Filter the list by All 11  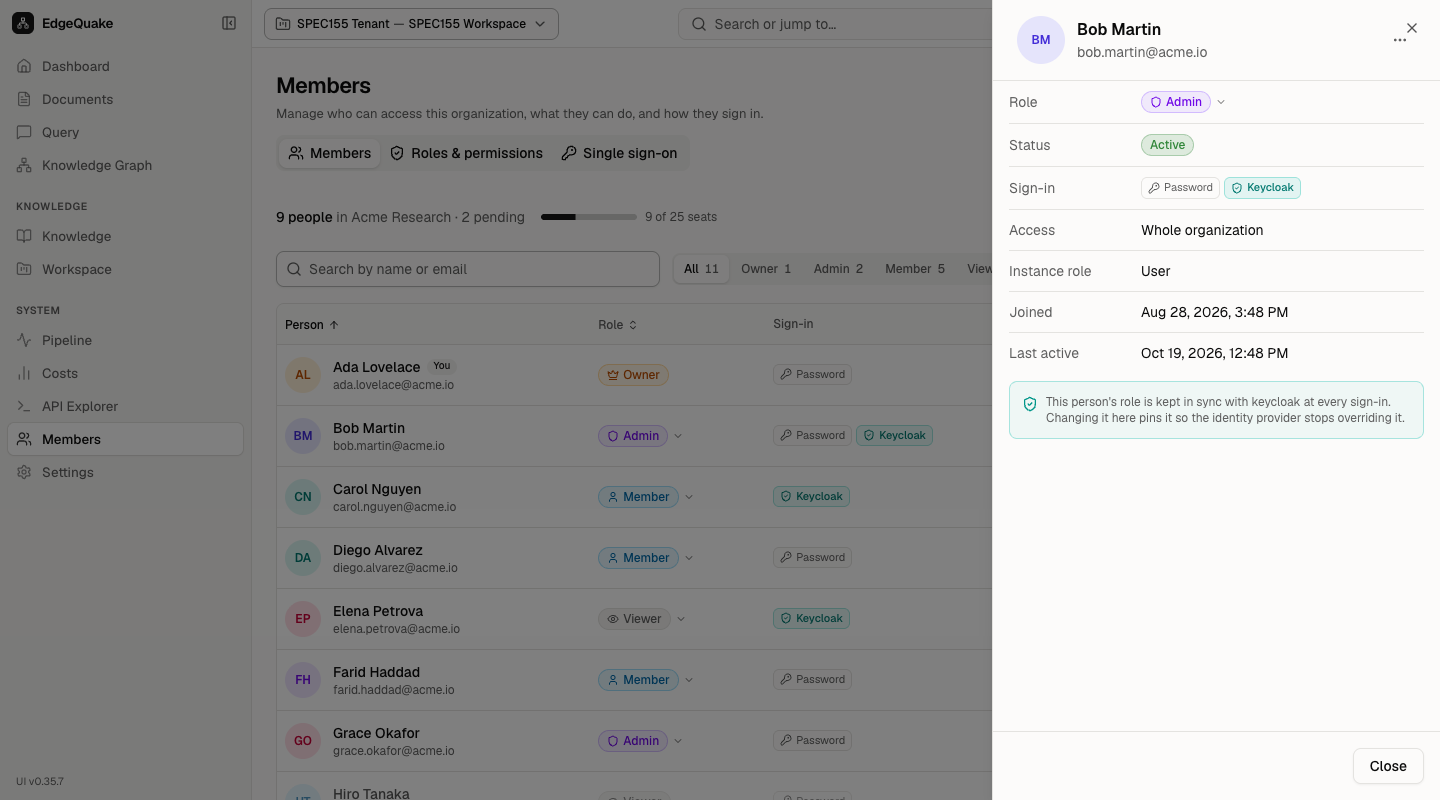(x=701, y=269)
